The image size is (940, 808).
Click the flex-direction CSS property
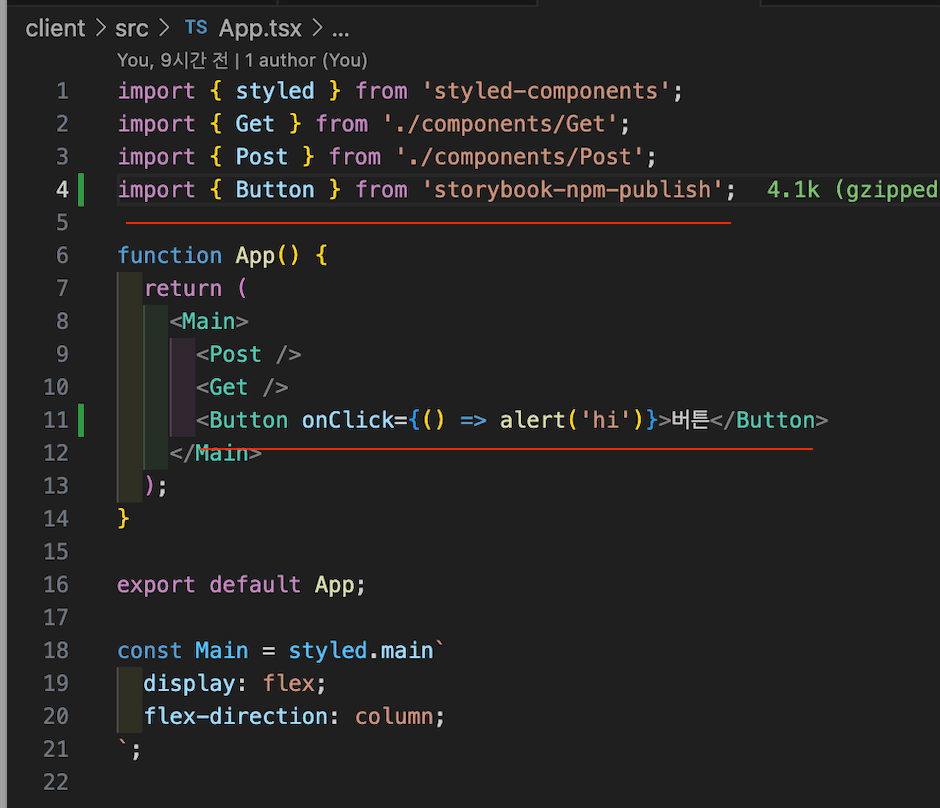235,716
